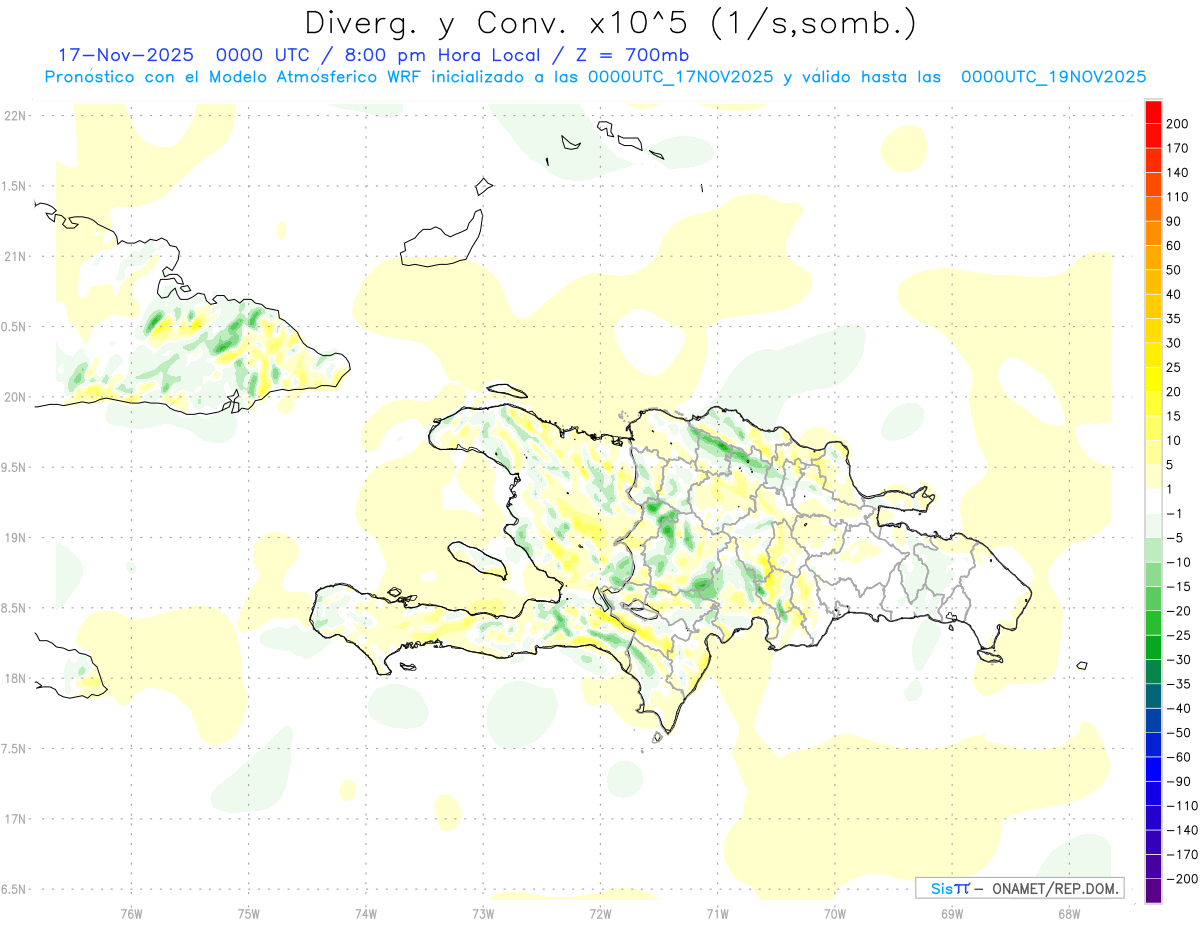Click the 76W longitude label
This screenshot has width=1200, height=927.
pos(131,913)
